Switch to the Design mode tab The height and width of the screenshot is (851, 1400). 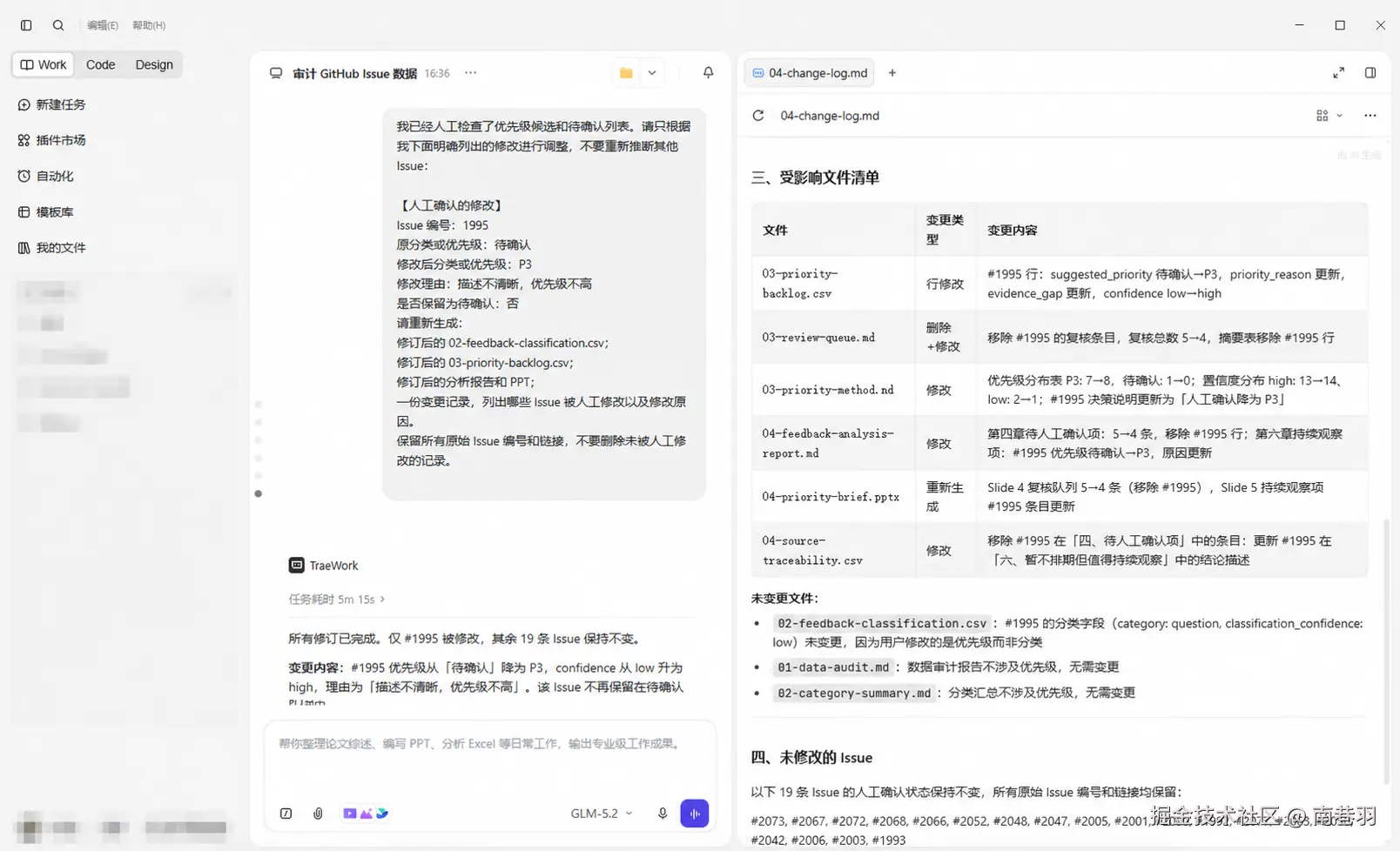click(x=154, y=64)
